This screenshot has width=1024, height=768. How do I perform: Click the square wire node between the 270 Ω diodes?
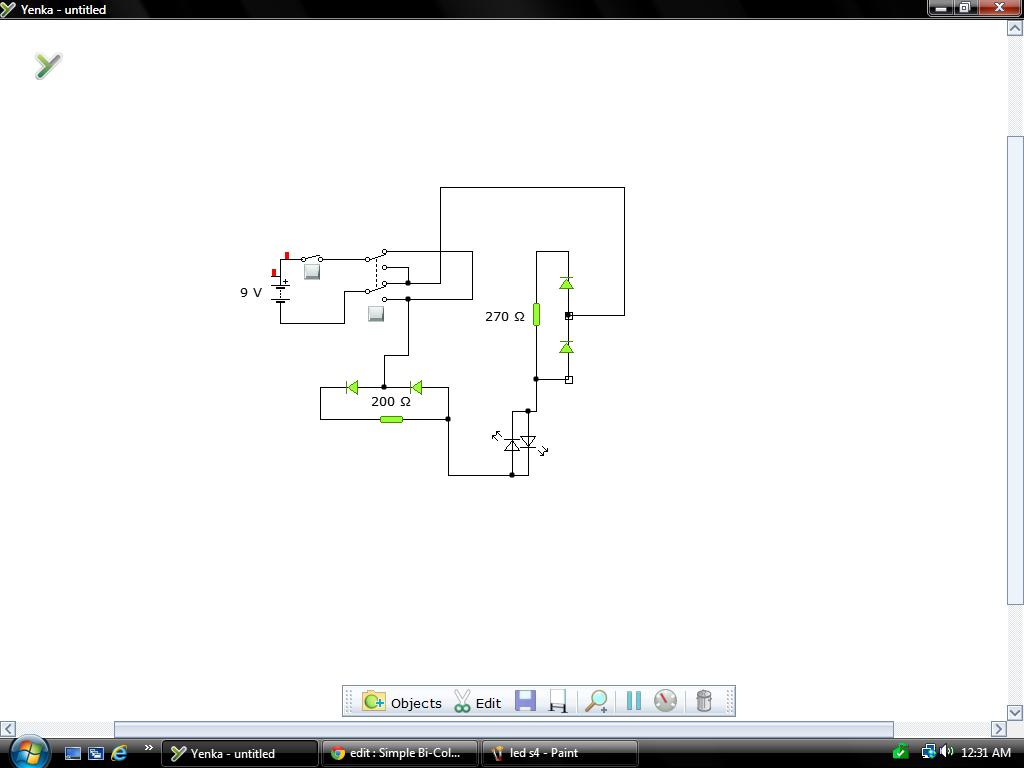569,315
